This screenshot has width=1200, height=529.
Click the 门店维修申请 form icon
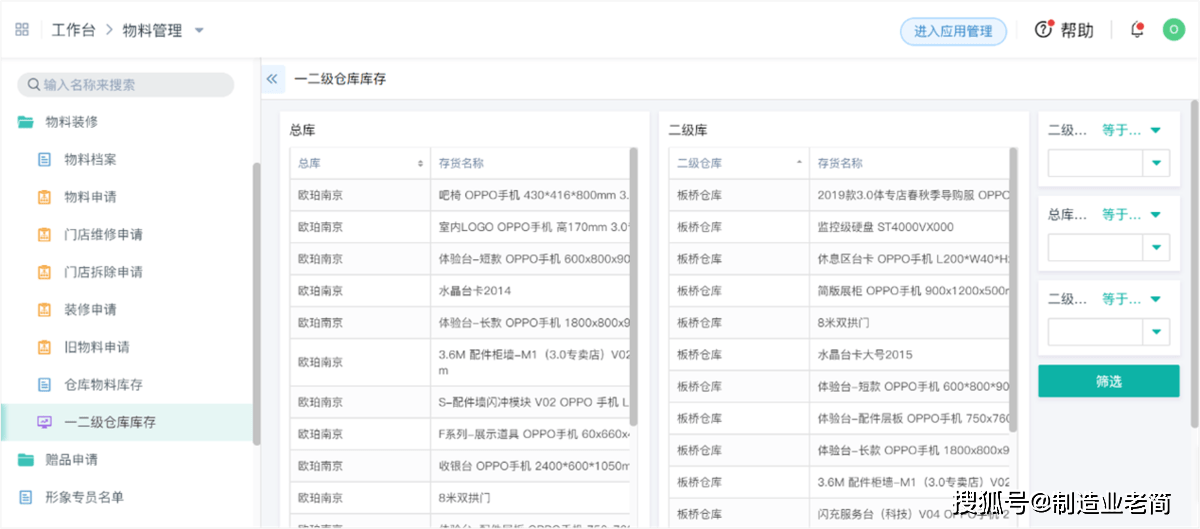44,235
